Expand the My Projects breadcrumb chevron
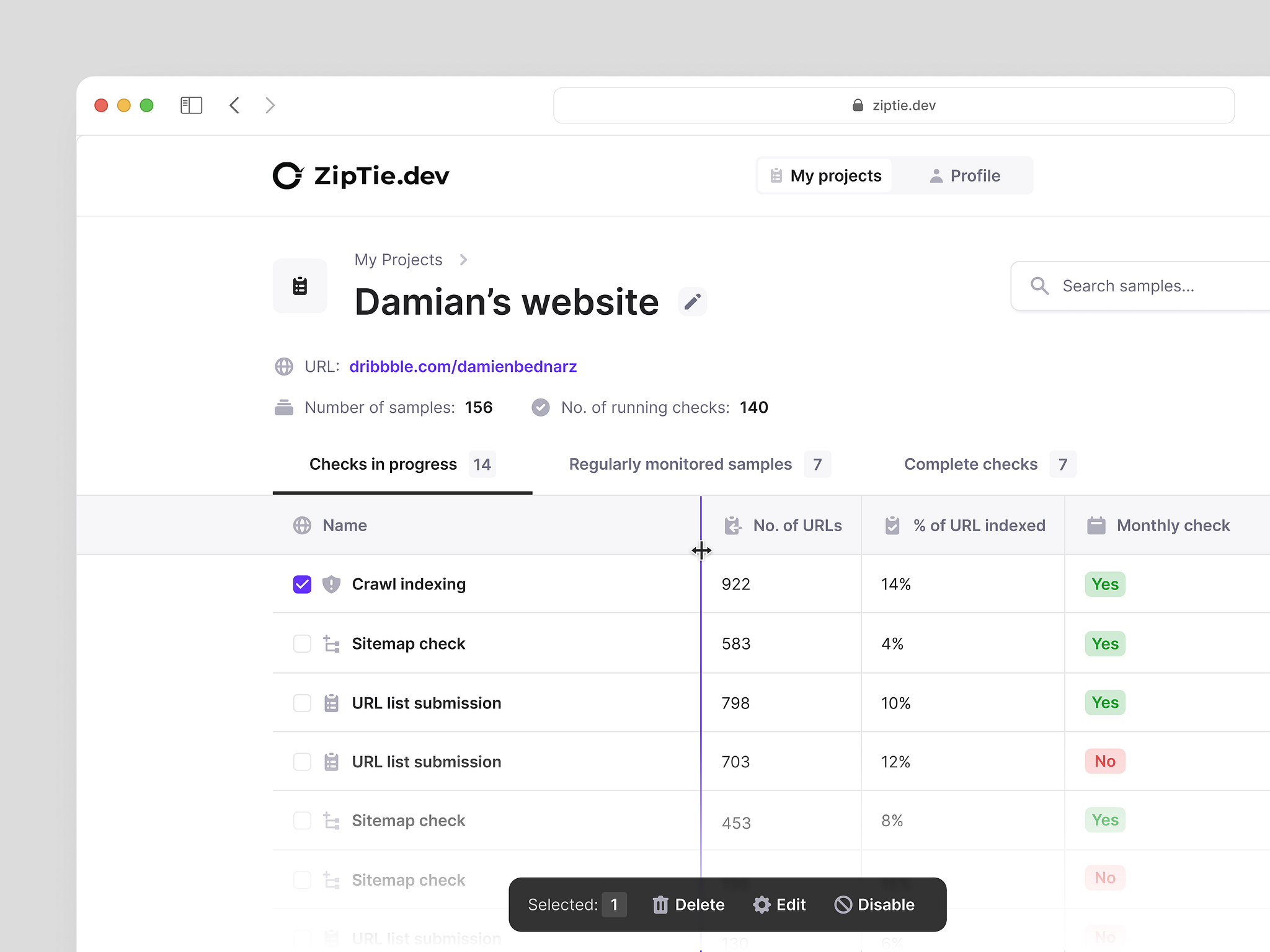 click(463, 260)
